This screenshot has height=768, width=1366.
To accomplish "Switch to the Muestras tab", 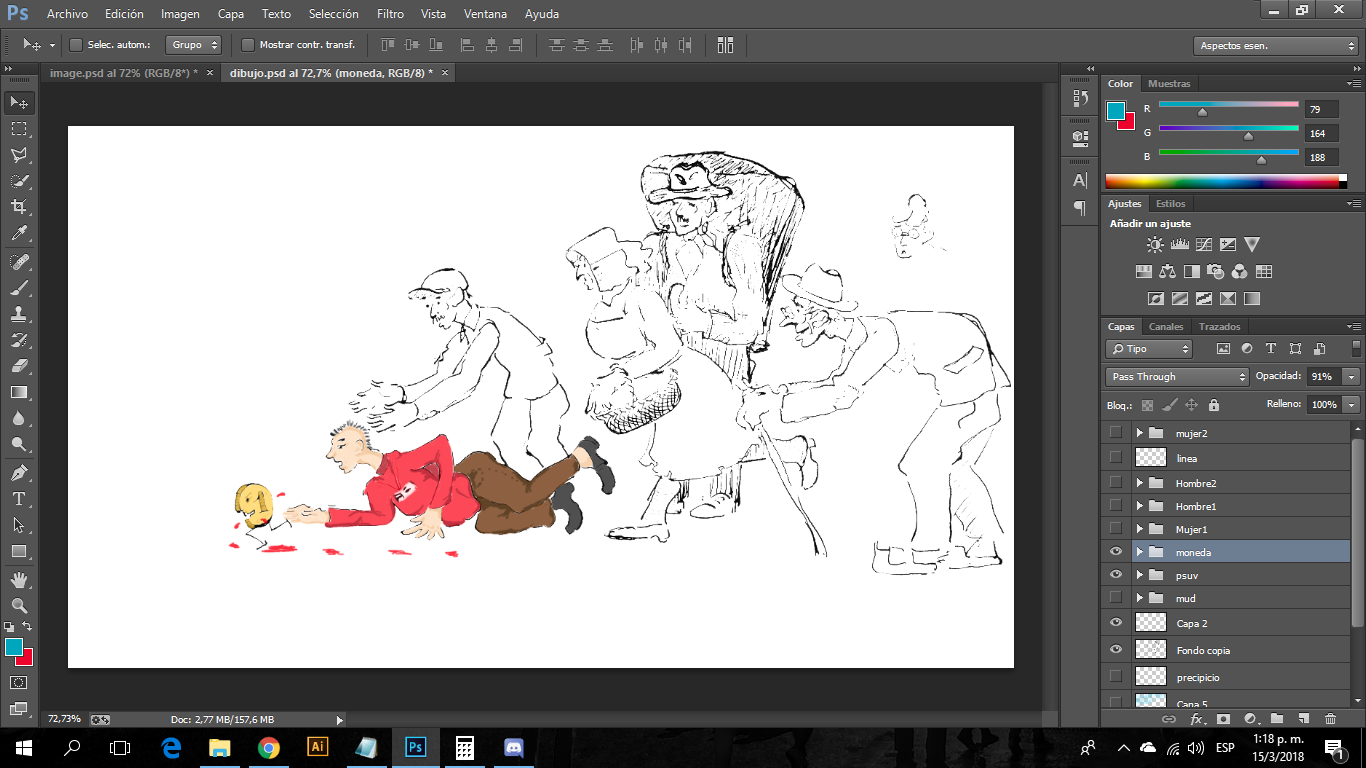I will [x=1169, y=84].
